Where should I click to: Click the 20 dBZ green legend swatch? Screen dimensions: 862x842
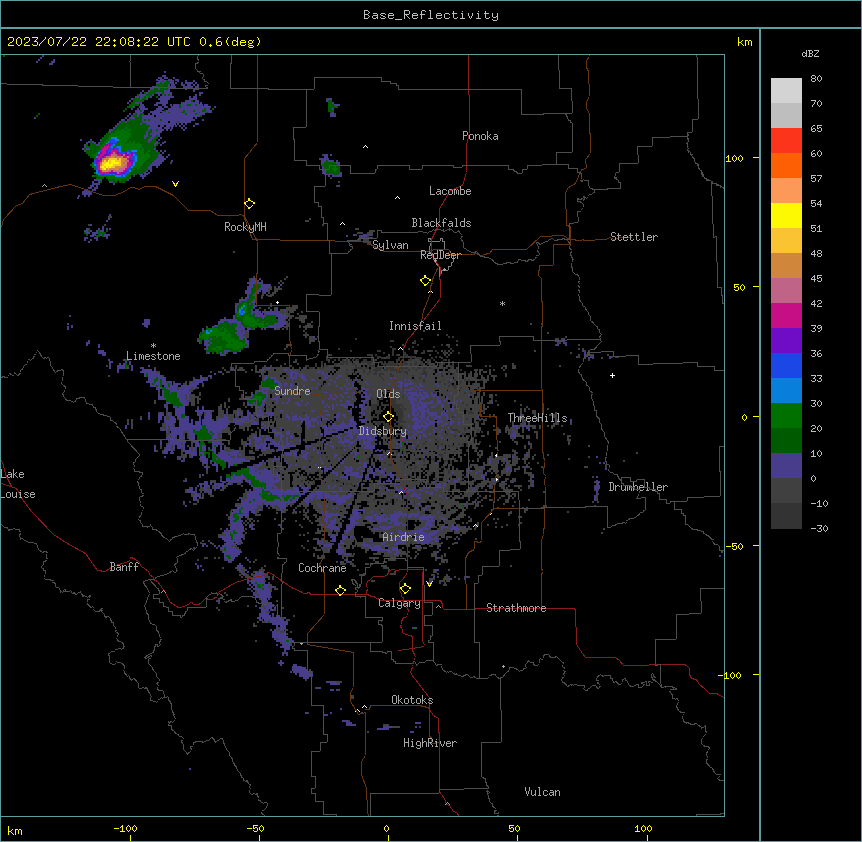pos(786,416)
